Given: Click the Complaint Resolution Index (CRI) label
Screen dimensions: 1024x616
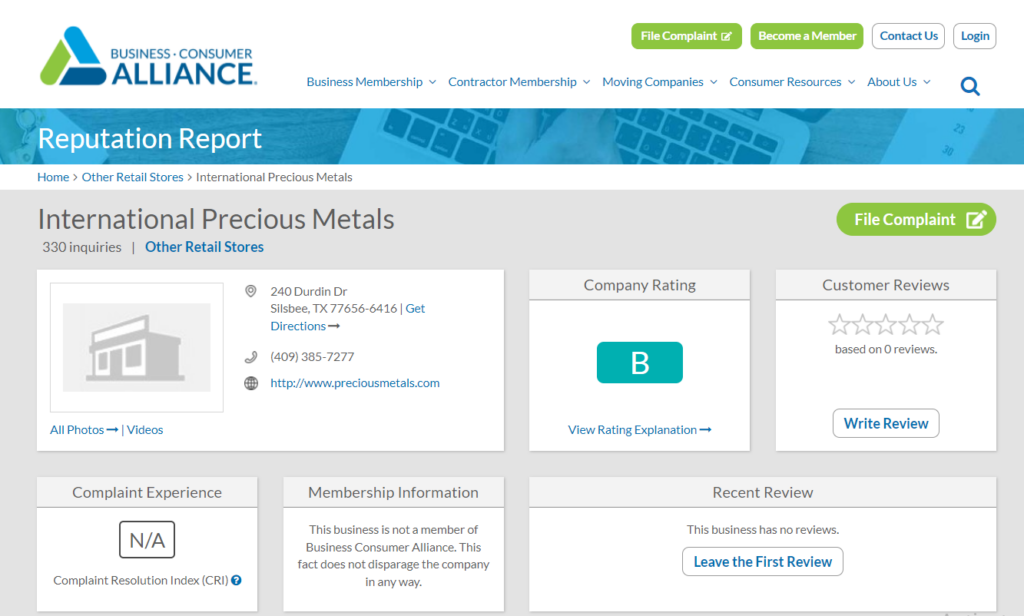Looking at the screenshot, I should [140, 580].
